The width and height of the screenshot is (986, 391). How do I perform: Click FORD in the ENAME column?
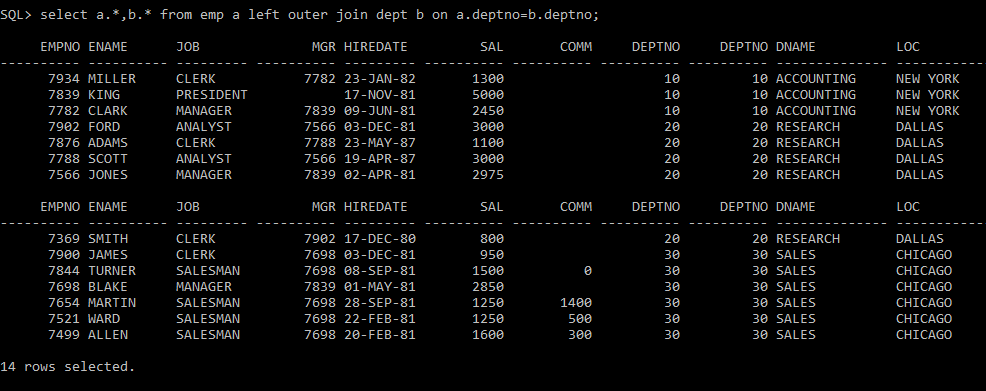(x=104, y=126)
